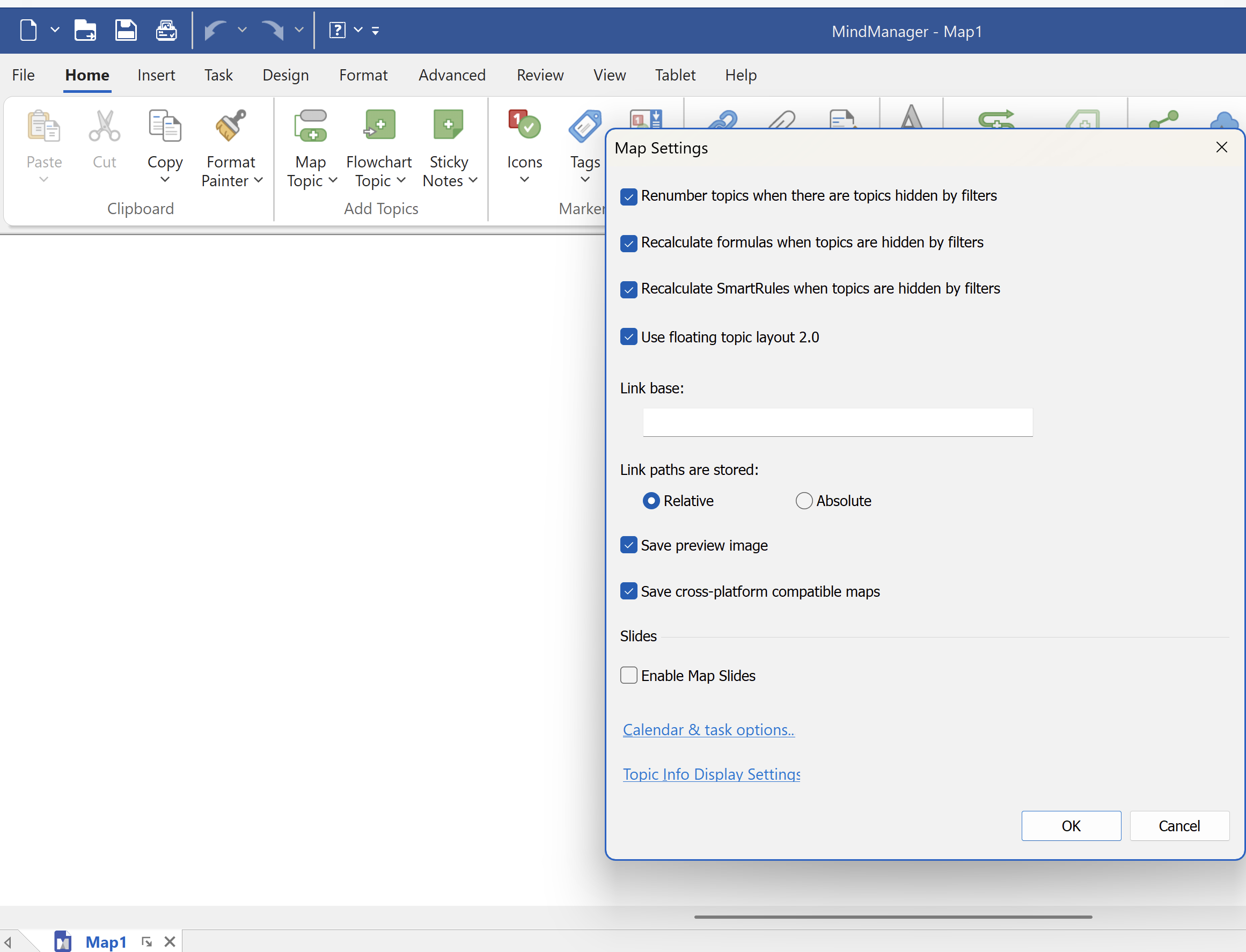The image size is (1246, 952).
Task: Click the Undo arrow icon
Action: point(215,30)
